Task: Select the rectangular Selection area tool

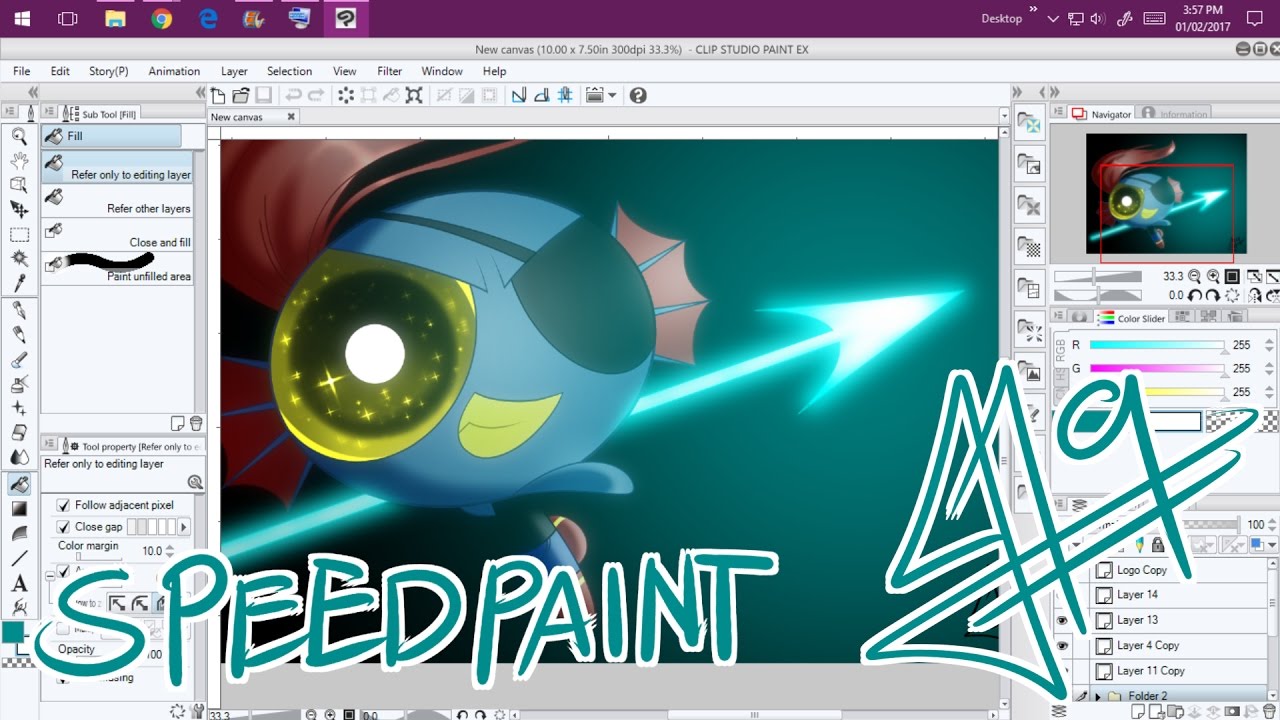Action: click(x=19, y=234)
